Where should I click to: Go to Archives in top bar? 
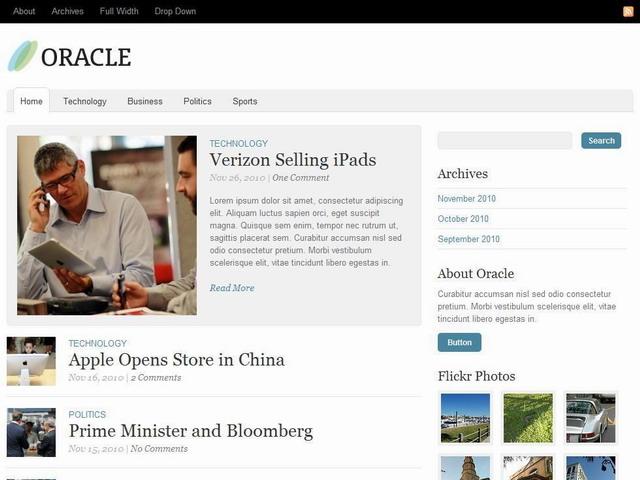[x=67, y=11]
